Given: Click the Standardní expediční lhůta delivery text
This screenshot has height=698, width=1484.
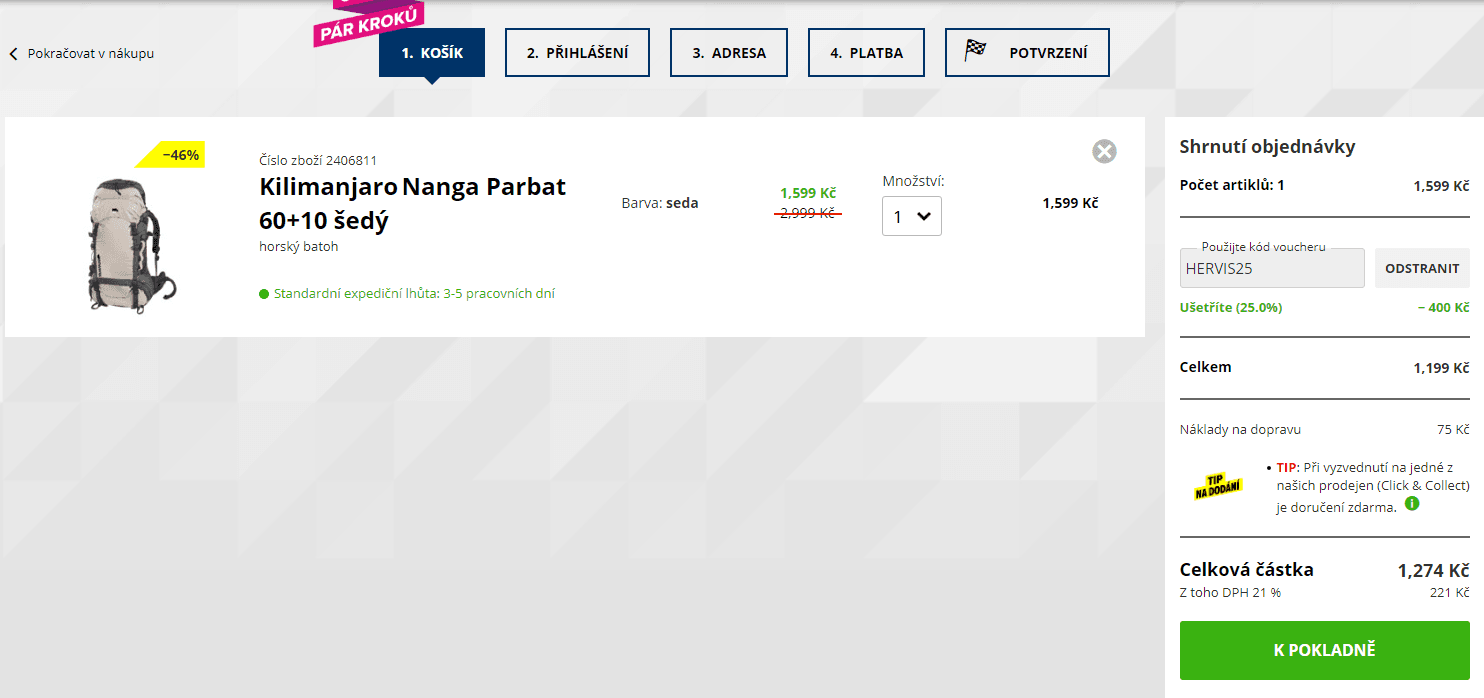Looking at the screenshot, I should (x=414, y=294).
